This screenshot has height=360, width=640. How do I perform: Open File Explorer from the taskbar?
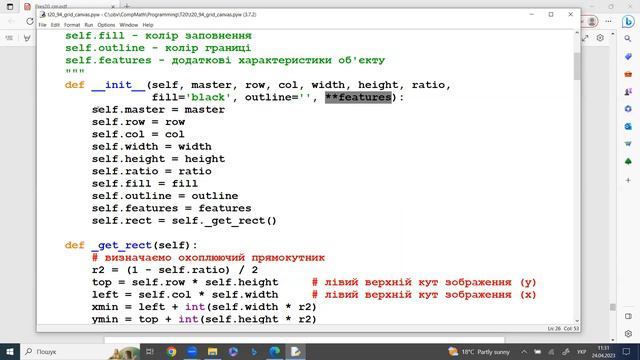click(212, 351)
